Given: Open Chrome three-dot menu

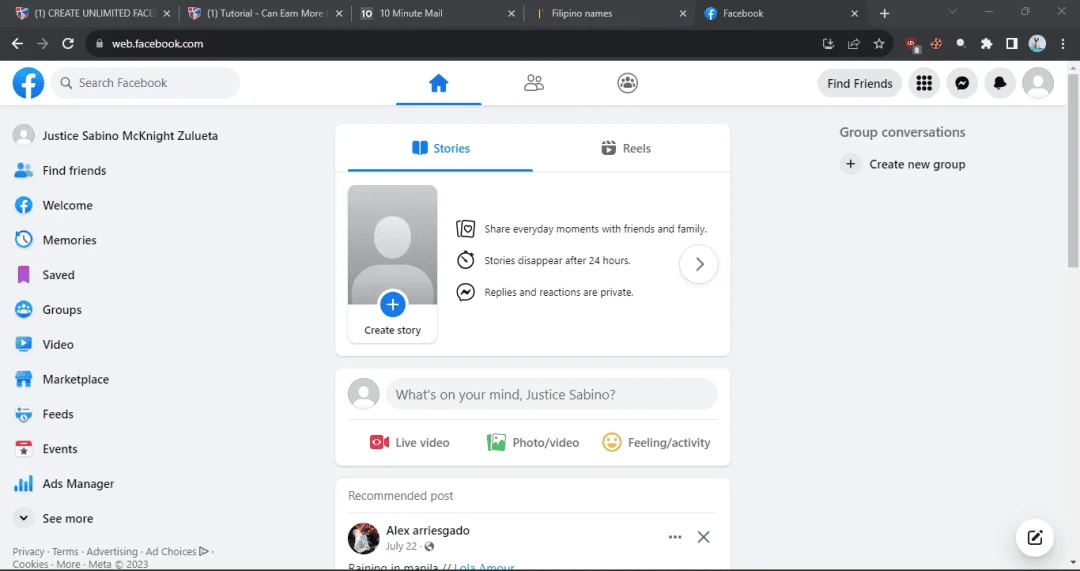Looking at the screenshot, I should (1063, 43).
